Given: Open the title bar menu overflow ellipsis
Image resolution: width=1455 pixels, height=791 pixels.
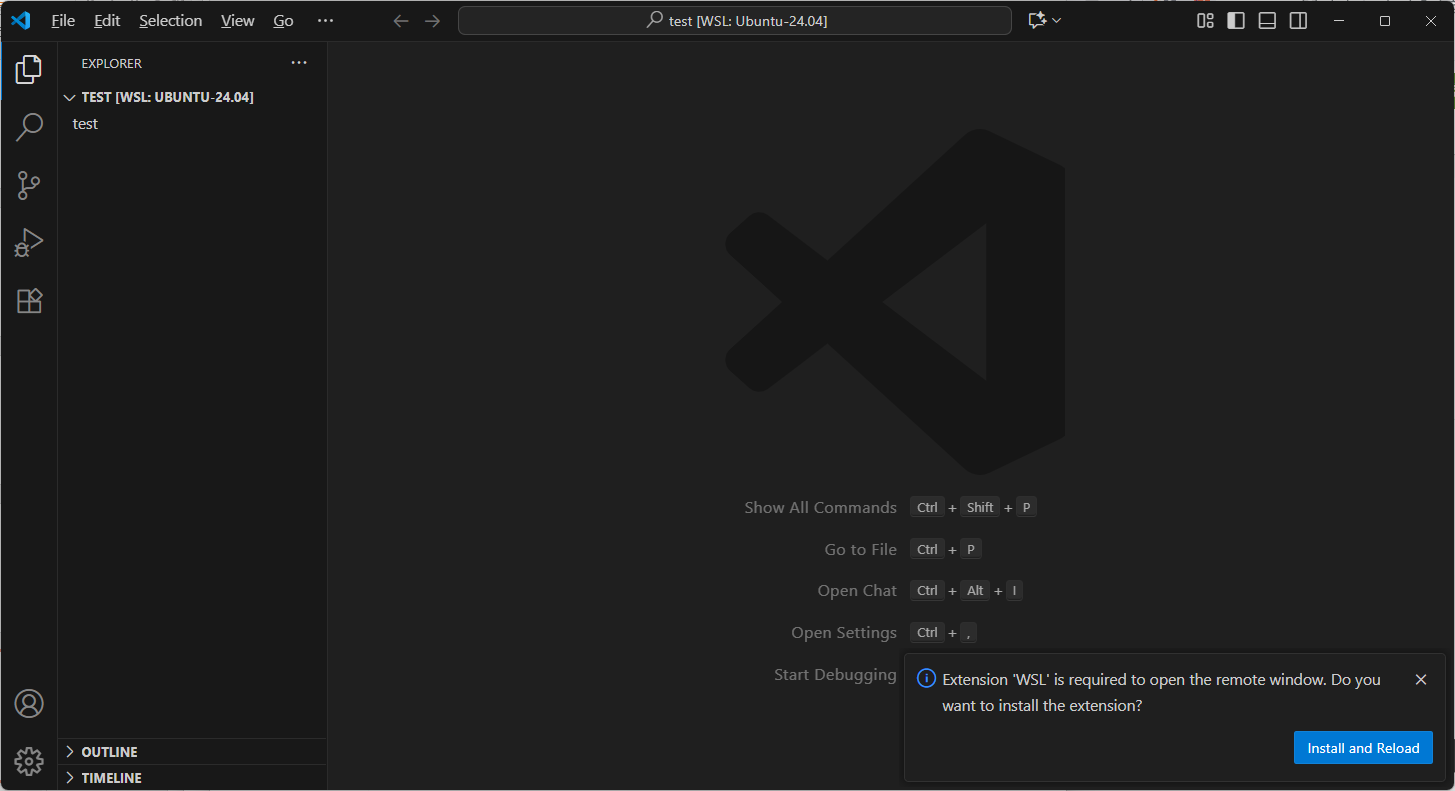Looking at the screenshot, I should [325, 20].
